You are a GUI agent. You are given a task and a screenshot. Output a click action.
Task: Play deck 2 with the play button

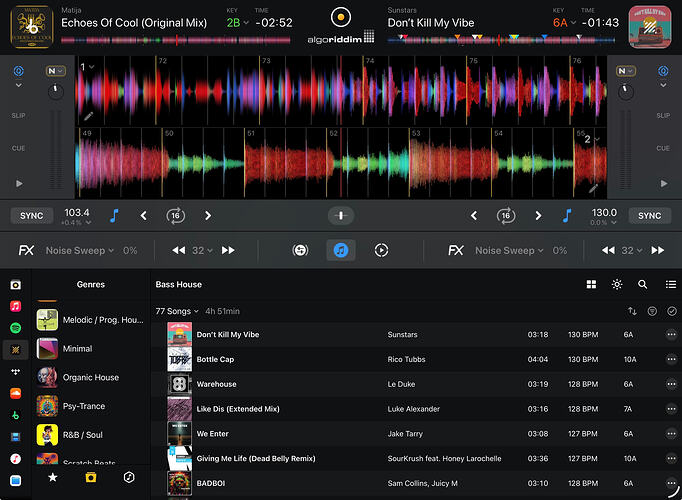(664, 183)
